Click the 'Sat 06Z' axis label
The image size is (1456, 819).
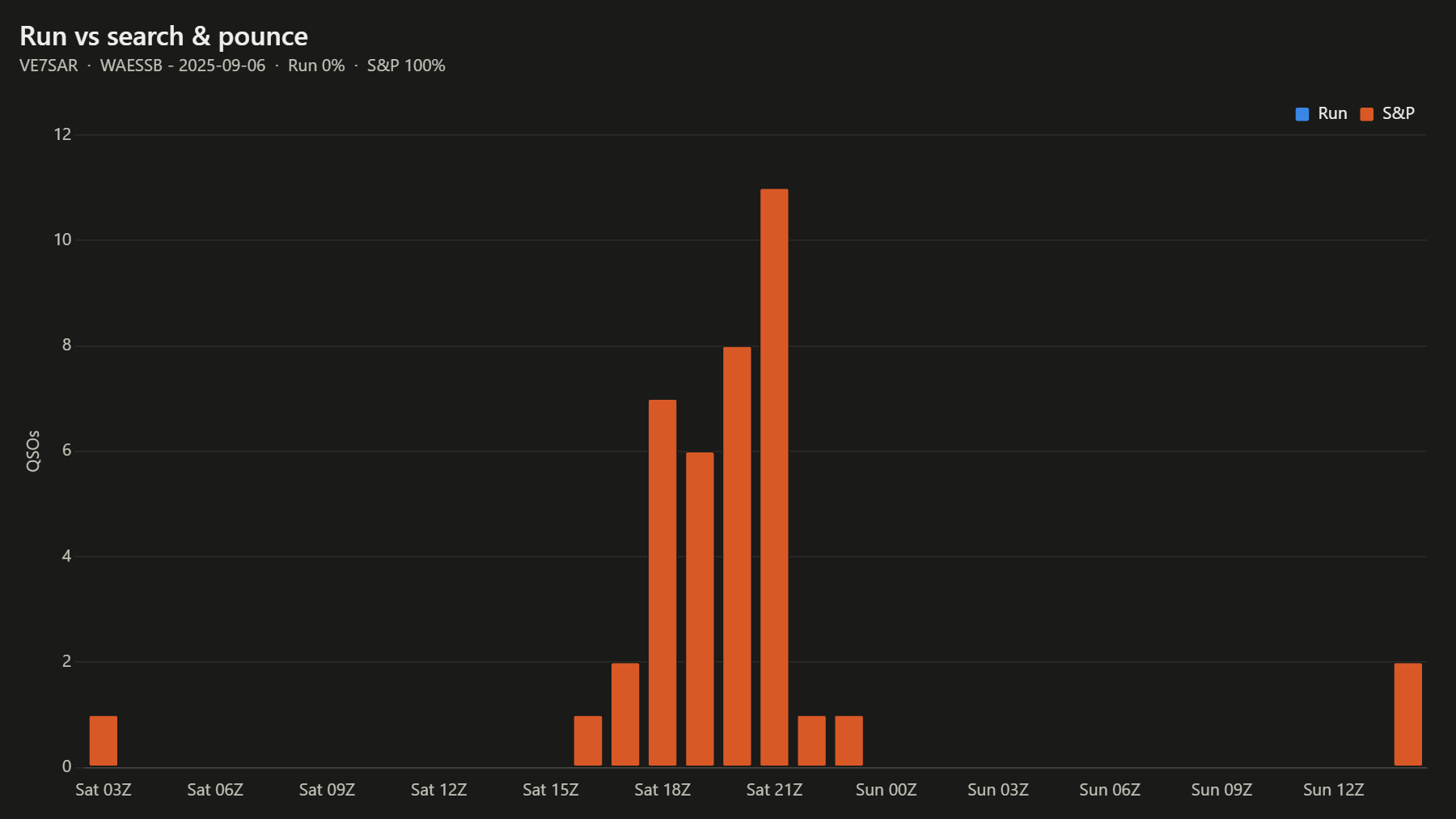point(215,790)
